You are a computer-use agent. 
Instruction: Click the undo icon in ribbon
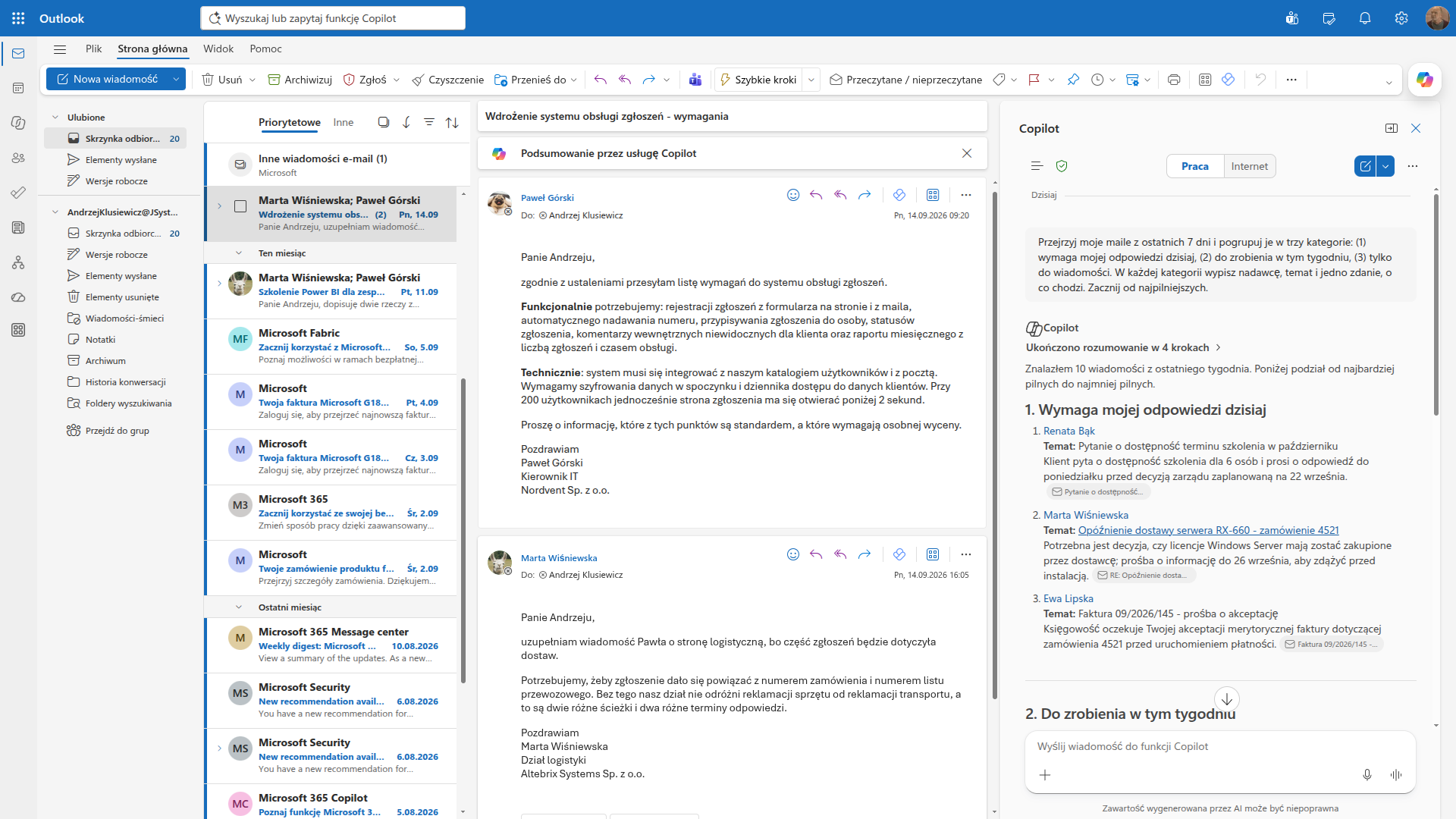tap(1260, 80)
